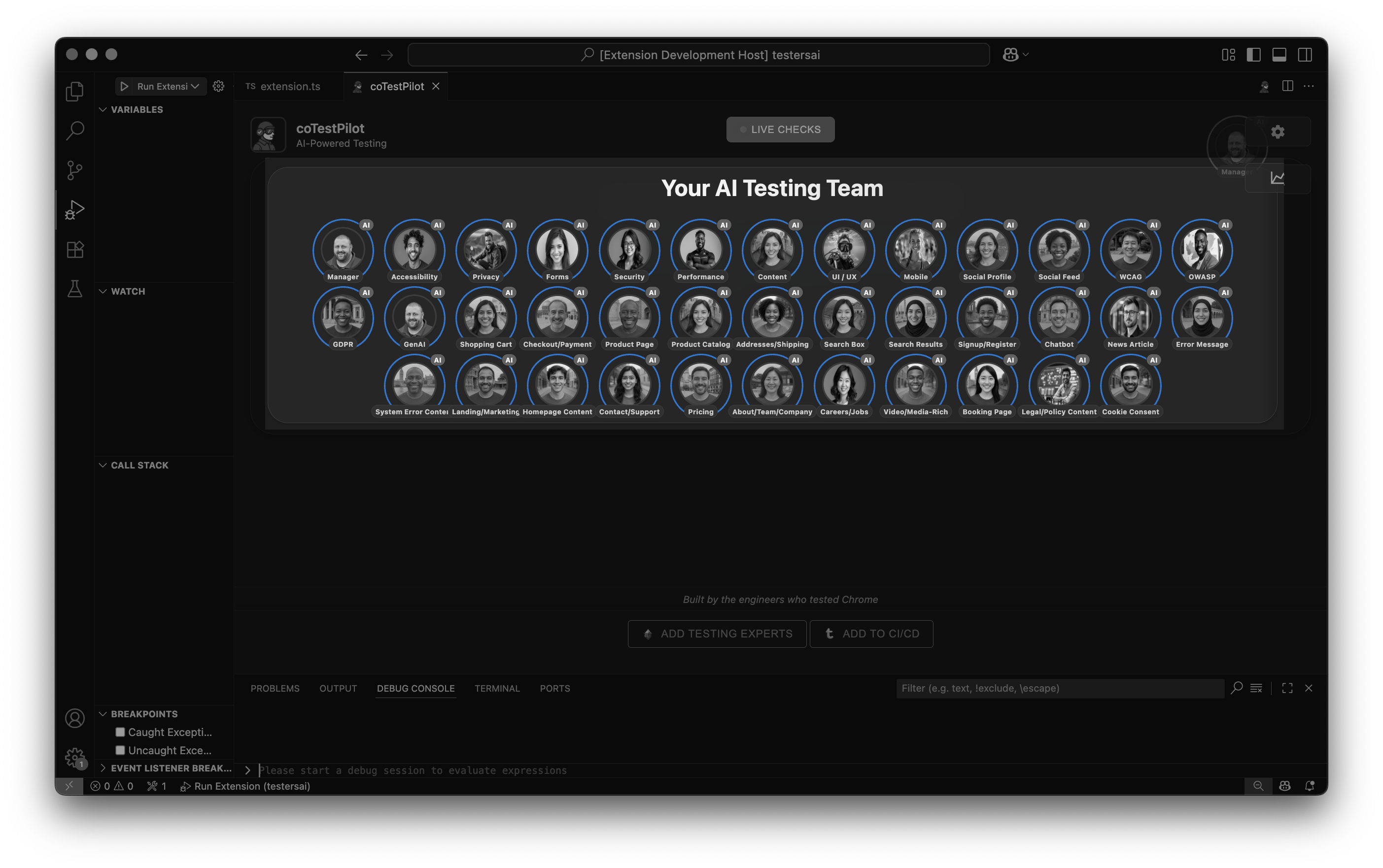Open the Run and Debug view
The height and width of the screenshot is (868, 1383).
click(74, 209)
